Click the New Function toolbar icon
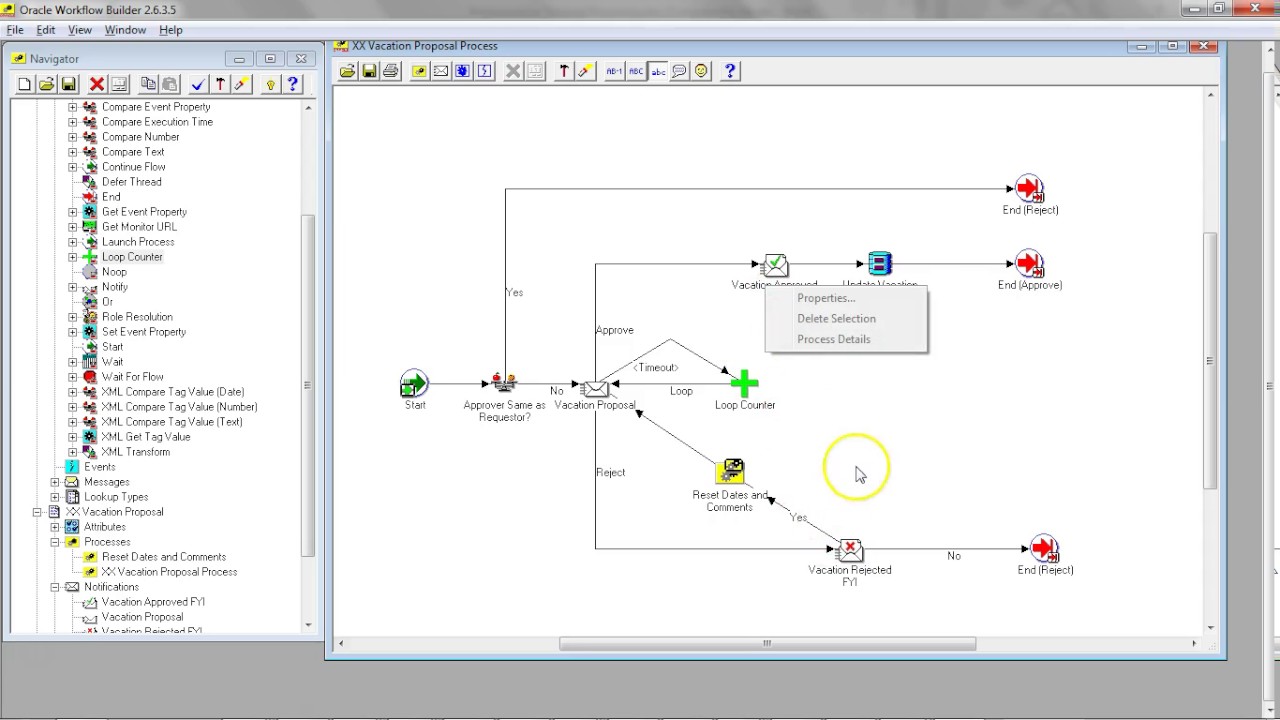The height and width of the screenshot is (720, 1280). pos(463,71)
